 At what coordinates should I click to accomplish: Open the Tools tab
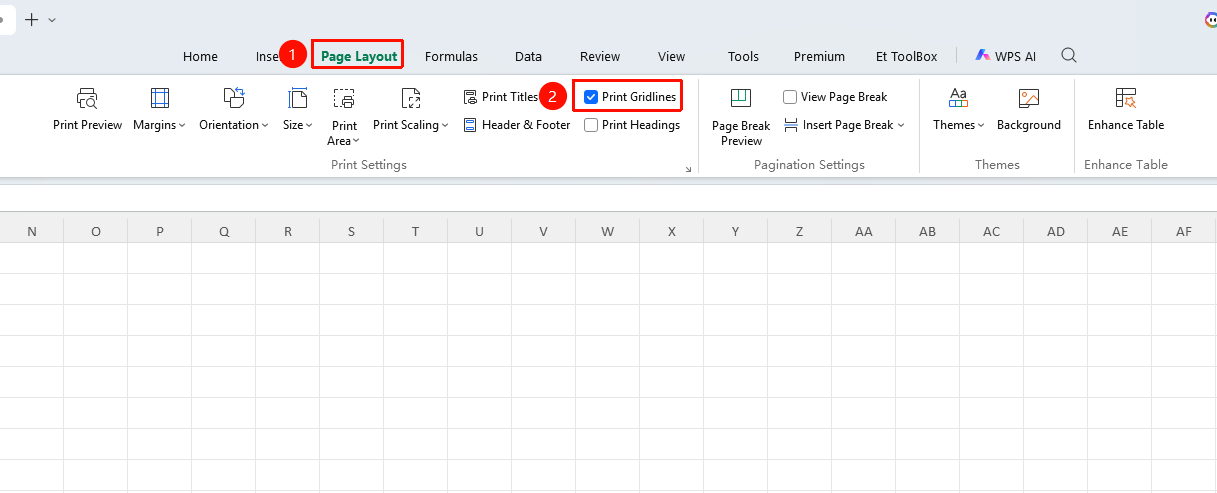743,56
